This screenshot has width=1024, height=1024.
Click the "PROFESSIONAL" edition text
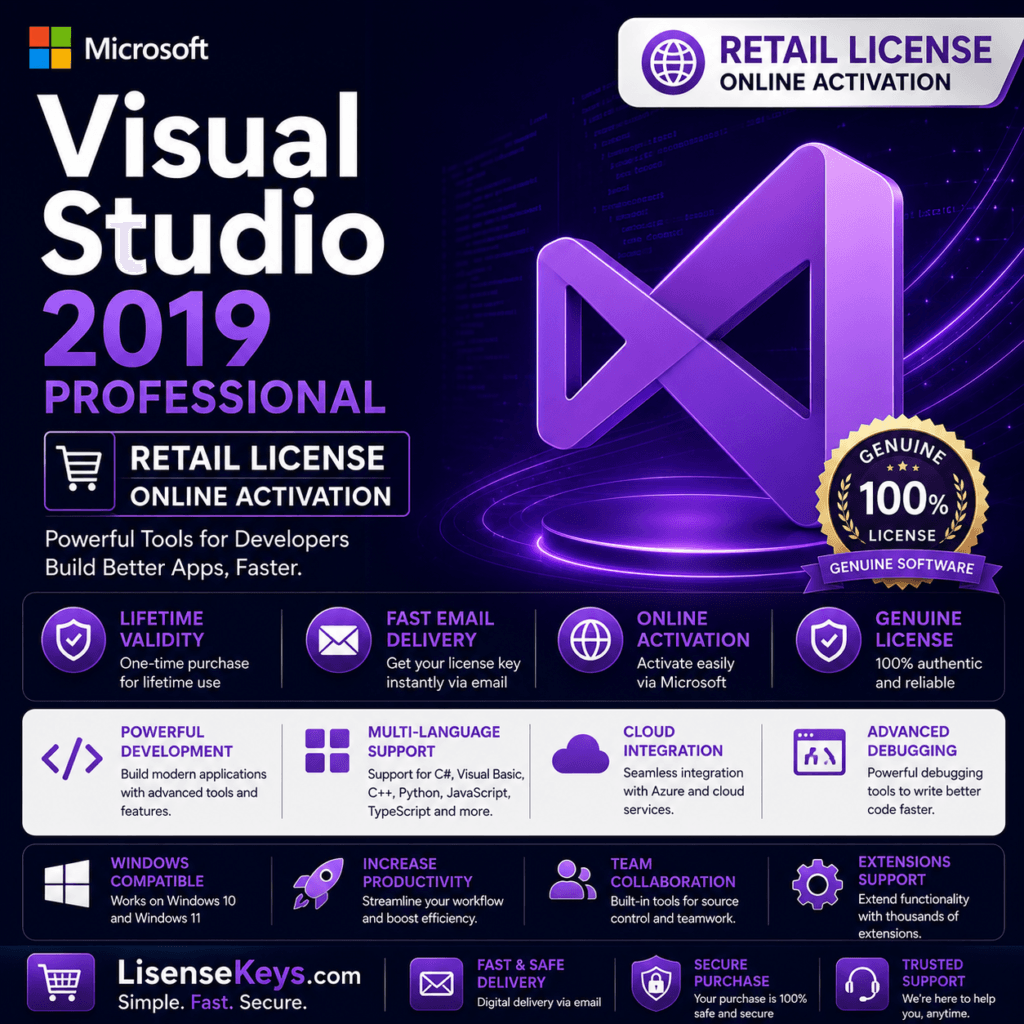click(x=215, y=396)
